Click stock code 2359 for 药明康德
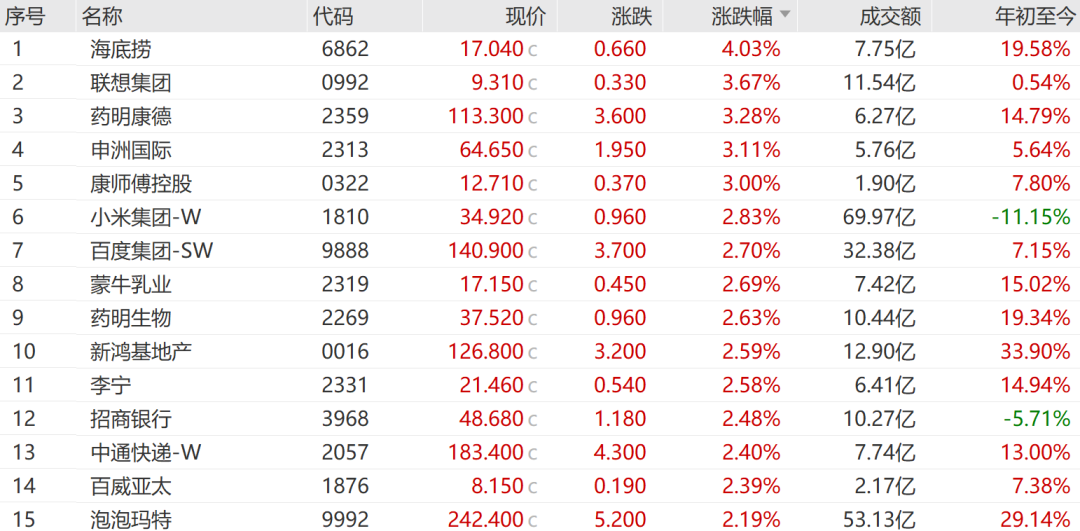The width and height of the screenshot is (1080, 531). (345, 116)
